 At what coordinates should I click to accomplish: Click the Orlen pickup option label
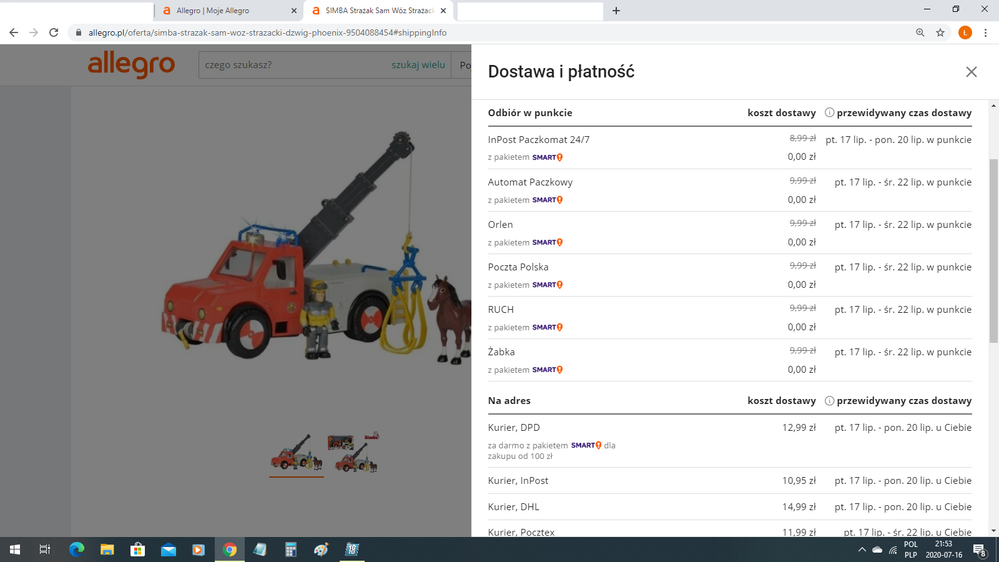coord(500,224)
